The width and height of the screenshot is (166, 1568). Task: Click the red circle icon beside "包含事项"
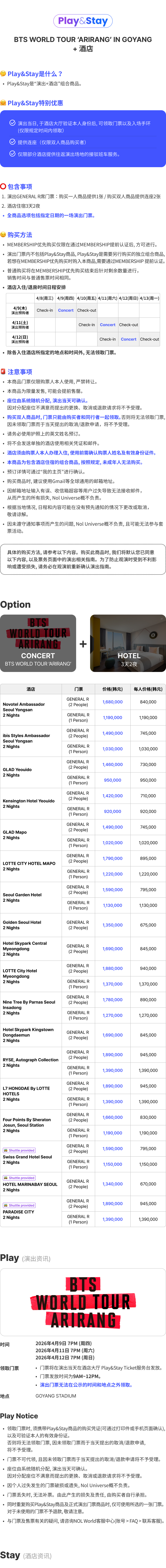4,187
